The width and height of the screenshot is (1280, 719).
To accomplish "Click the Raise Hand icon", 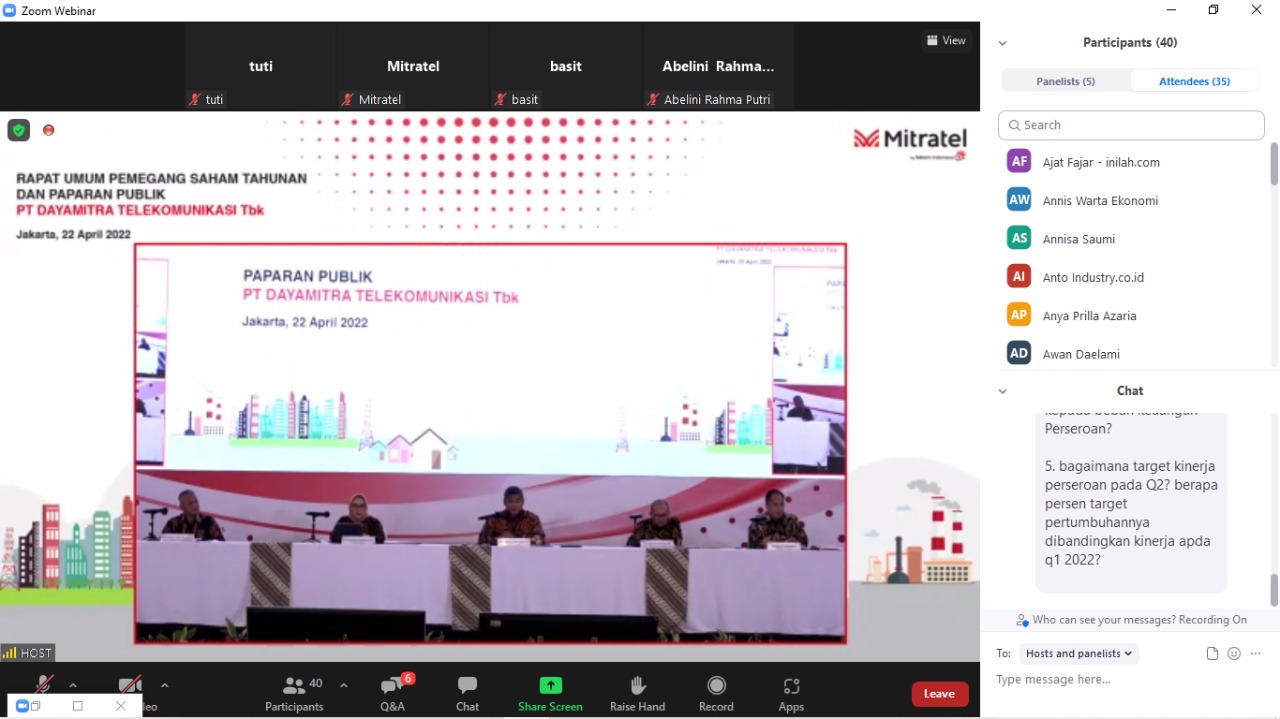I will tap(637, 687).
